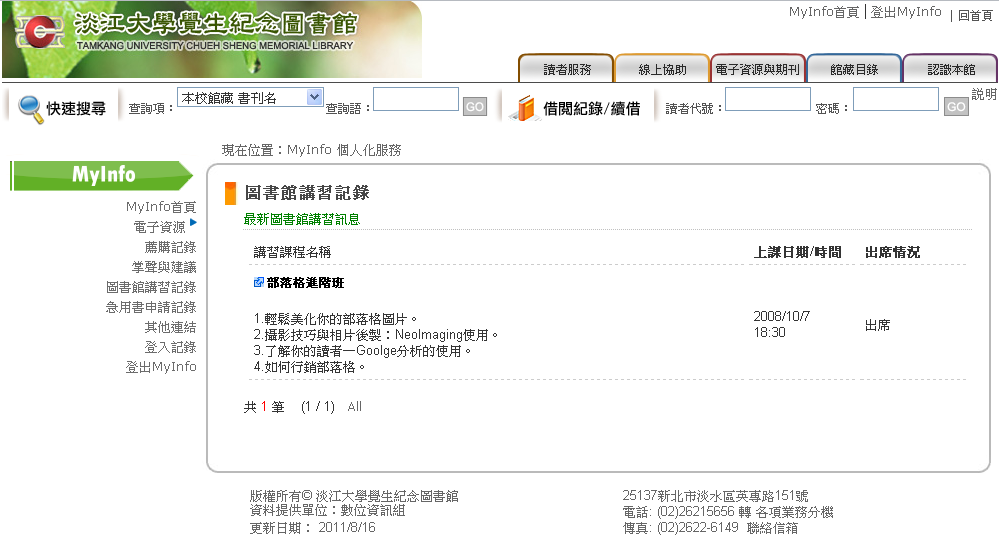Open the 認識本館 tab
This screenshot has width=999, height=541.
(950, 69)
